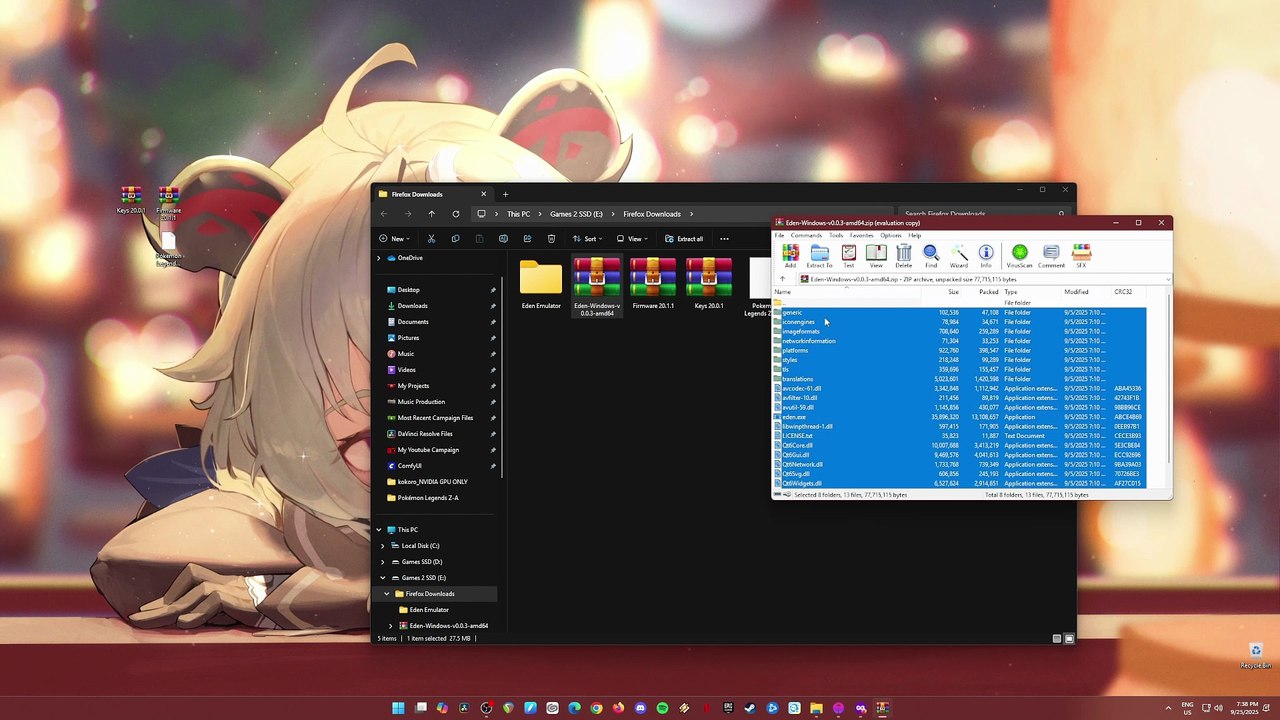Viewport: 1280px width, 720px height.
Task: Click the View icon in WinRAR toolbar
Action: (x=876, y=256)
